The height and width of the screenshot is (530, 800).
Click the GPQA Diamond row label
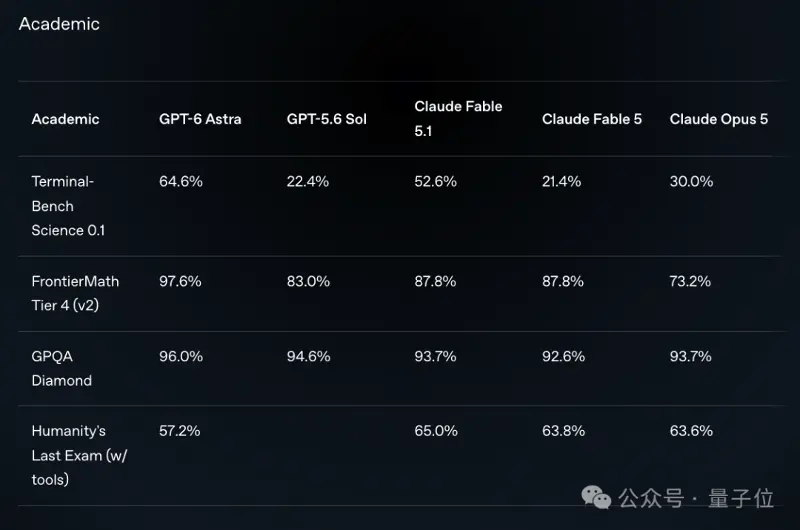click(62, 368)
